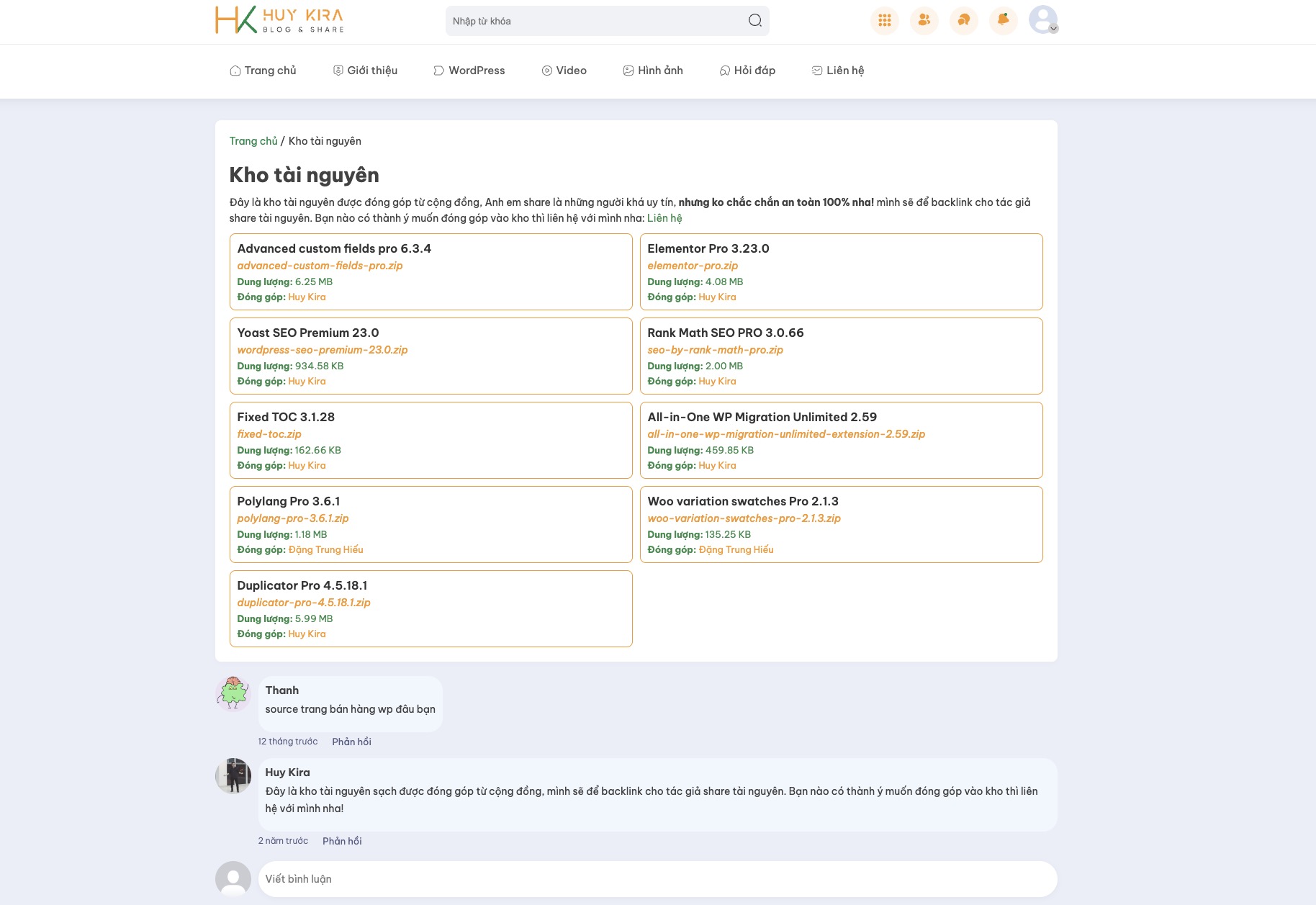Open the Hỏi đáp menu item
Screen dimensions: 1316x905
pyautogui.click(x=747, y=71)
